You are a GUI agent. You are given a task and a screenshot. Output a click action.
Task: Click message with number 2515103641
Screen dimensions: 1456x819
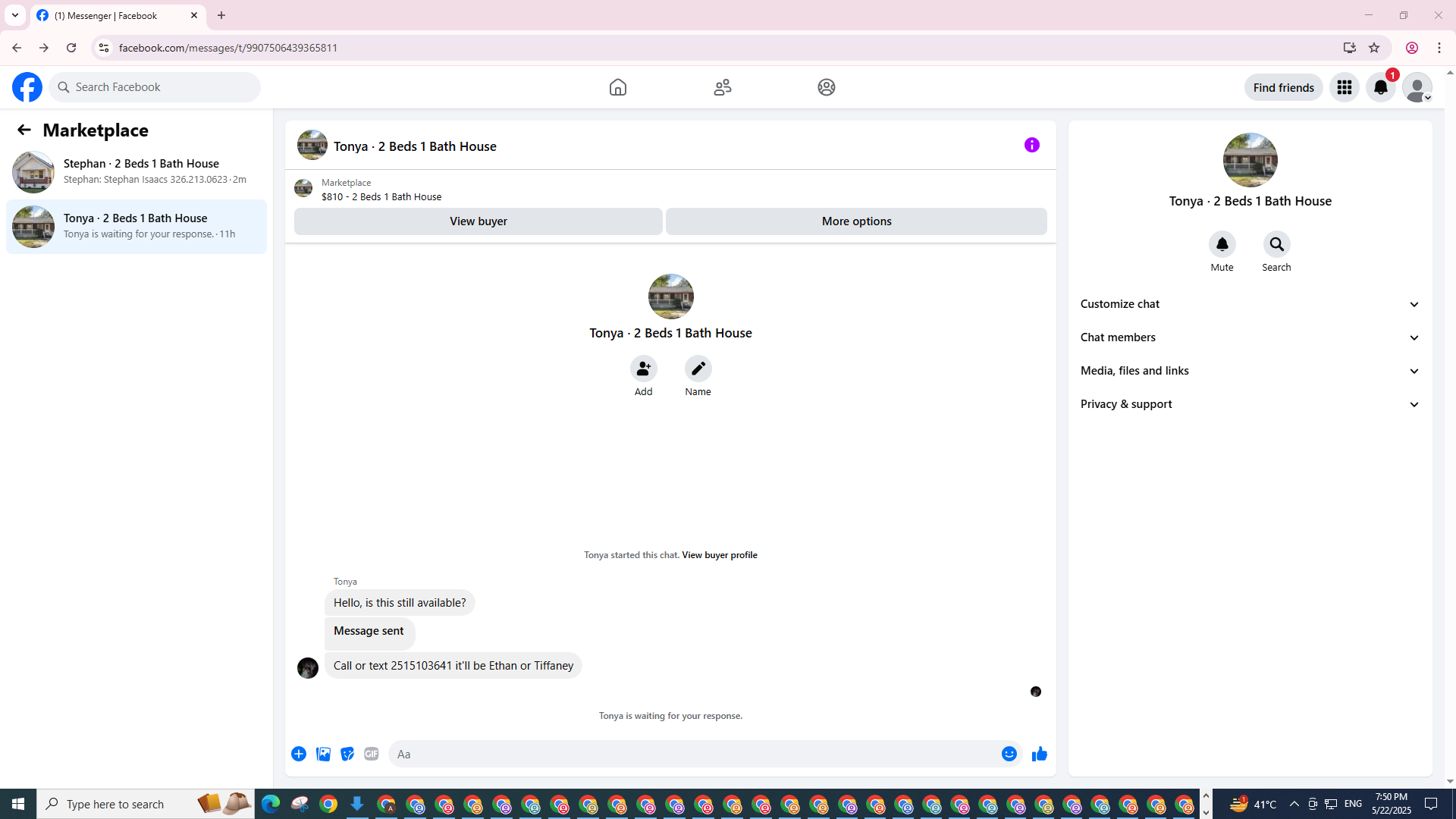point(453,666)
